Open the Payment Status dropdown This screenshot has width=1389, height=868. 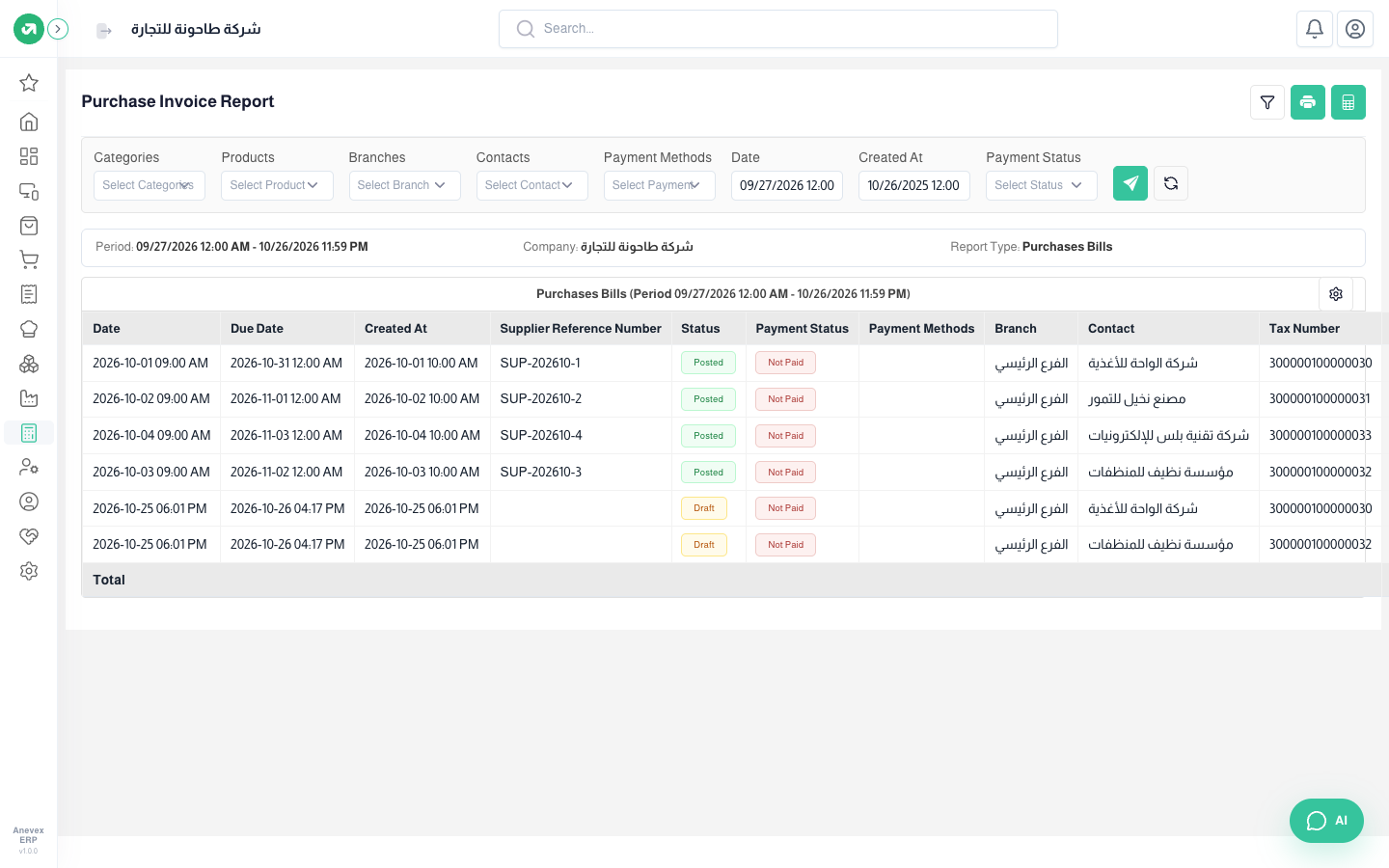1042,185
